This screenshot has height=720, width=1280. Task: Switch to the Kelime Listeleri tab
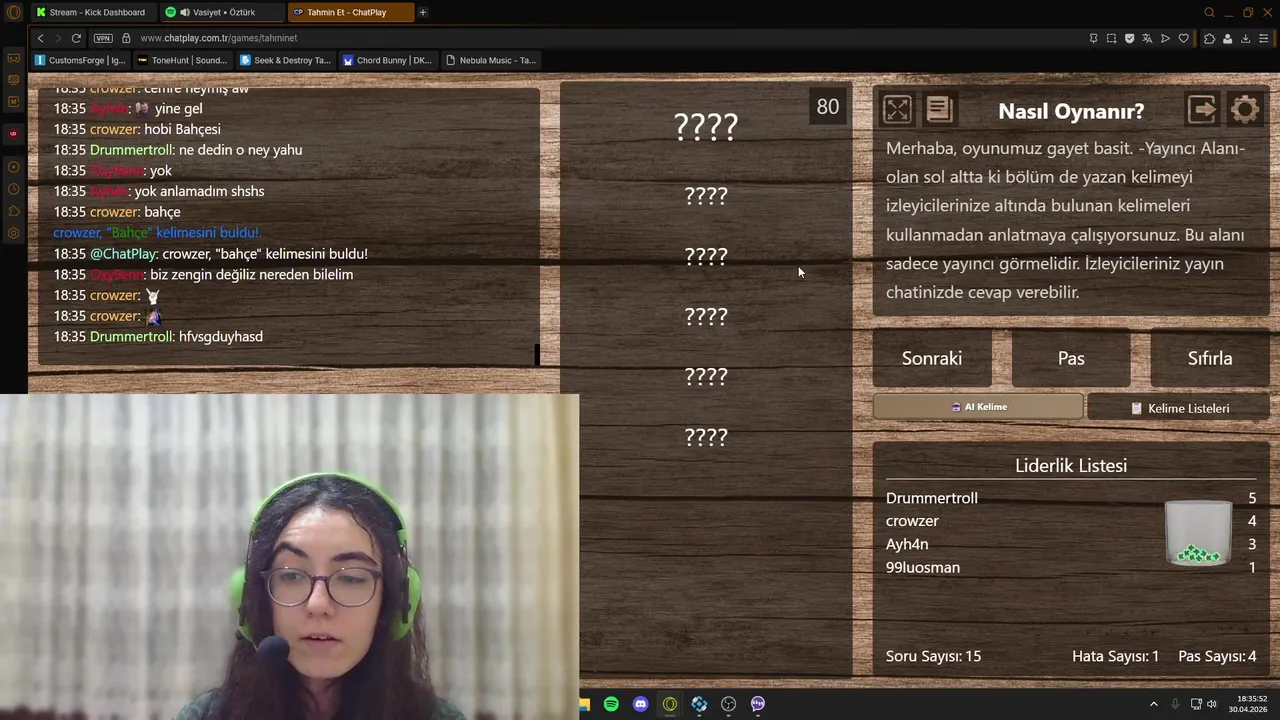[x=1179, y=408]
